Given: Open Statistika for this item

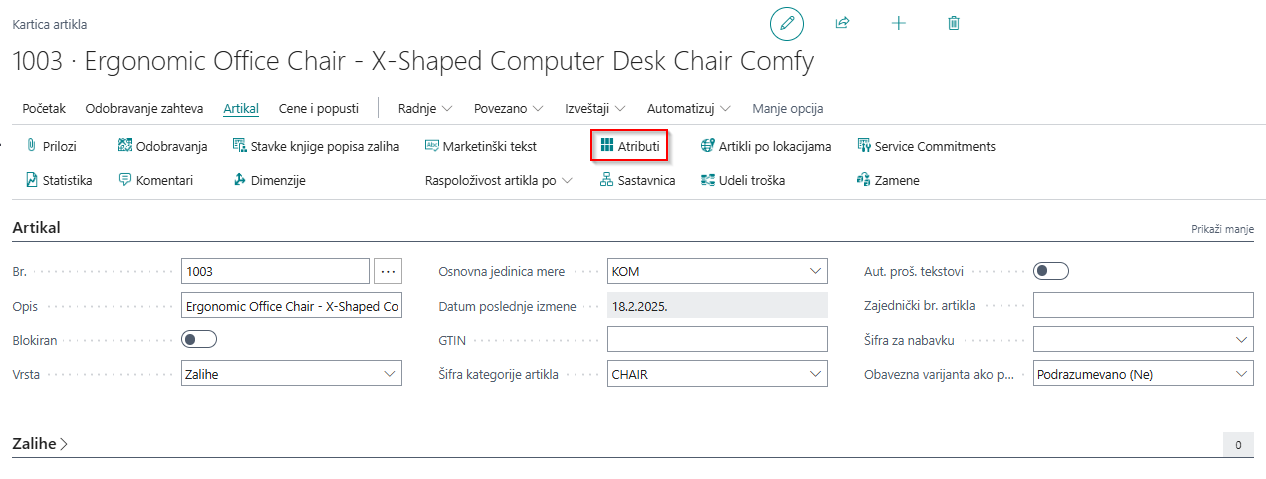Looking at the screenshot, I should pos(59,180).
